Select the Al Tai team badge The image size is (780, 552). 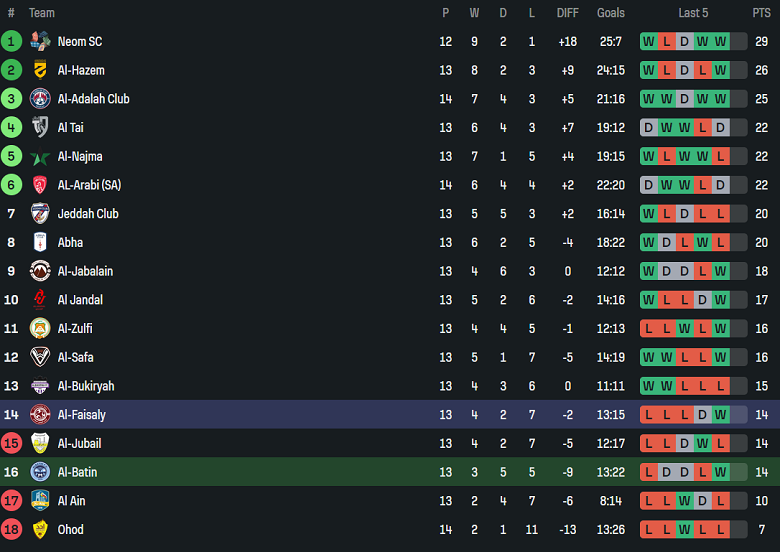40,127
